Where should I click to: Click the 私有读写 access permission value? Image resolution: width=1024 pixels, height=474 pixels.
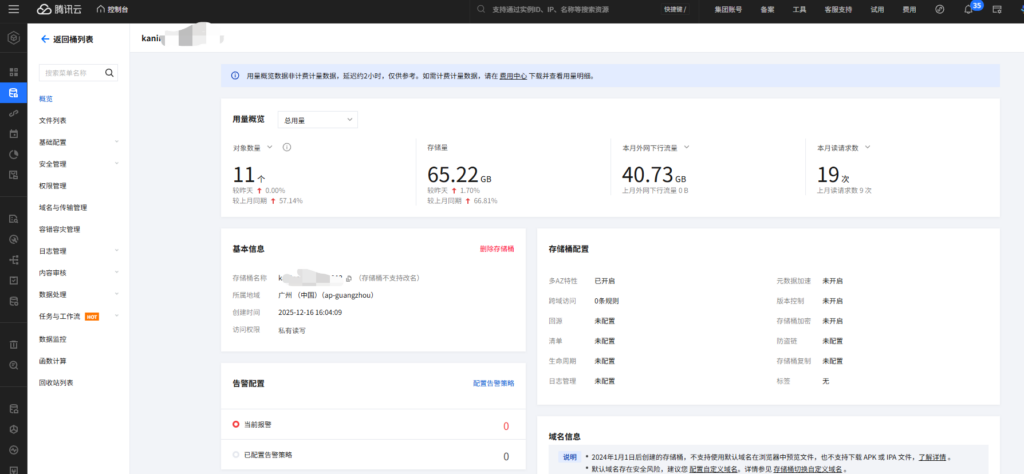(291, 330)
